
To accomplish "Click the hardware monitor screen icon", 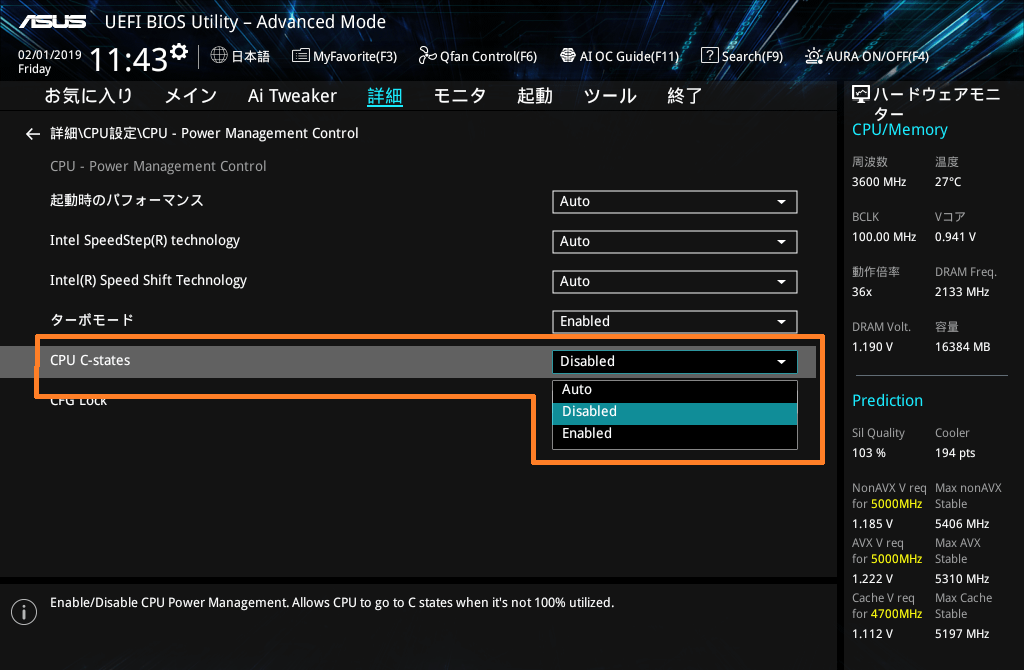I will 861,95.
